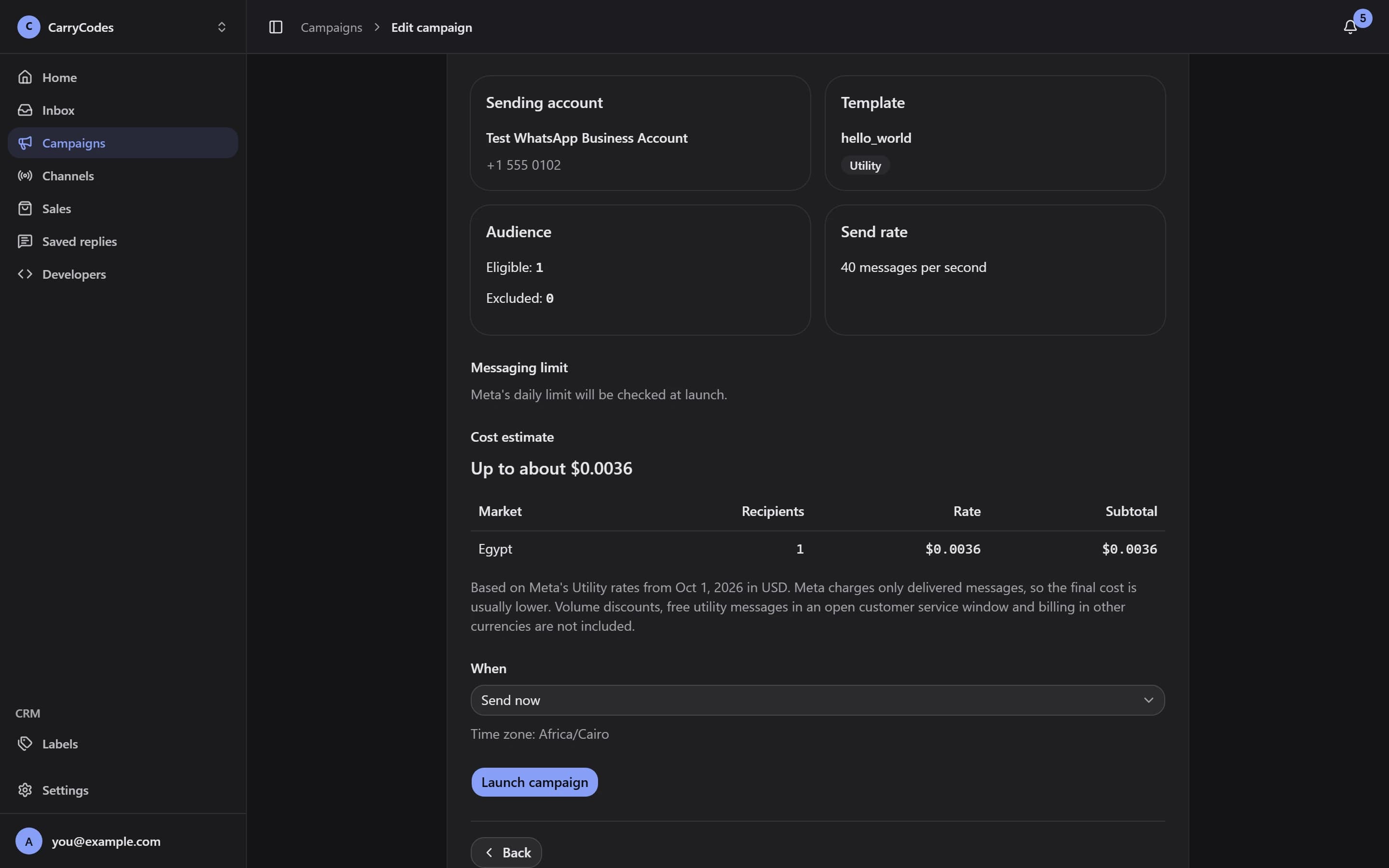
Task: Click the Home house icon
Action: 25,77
